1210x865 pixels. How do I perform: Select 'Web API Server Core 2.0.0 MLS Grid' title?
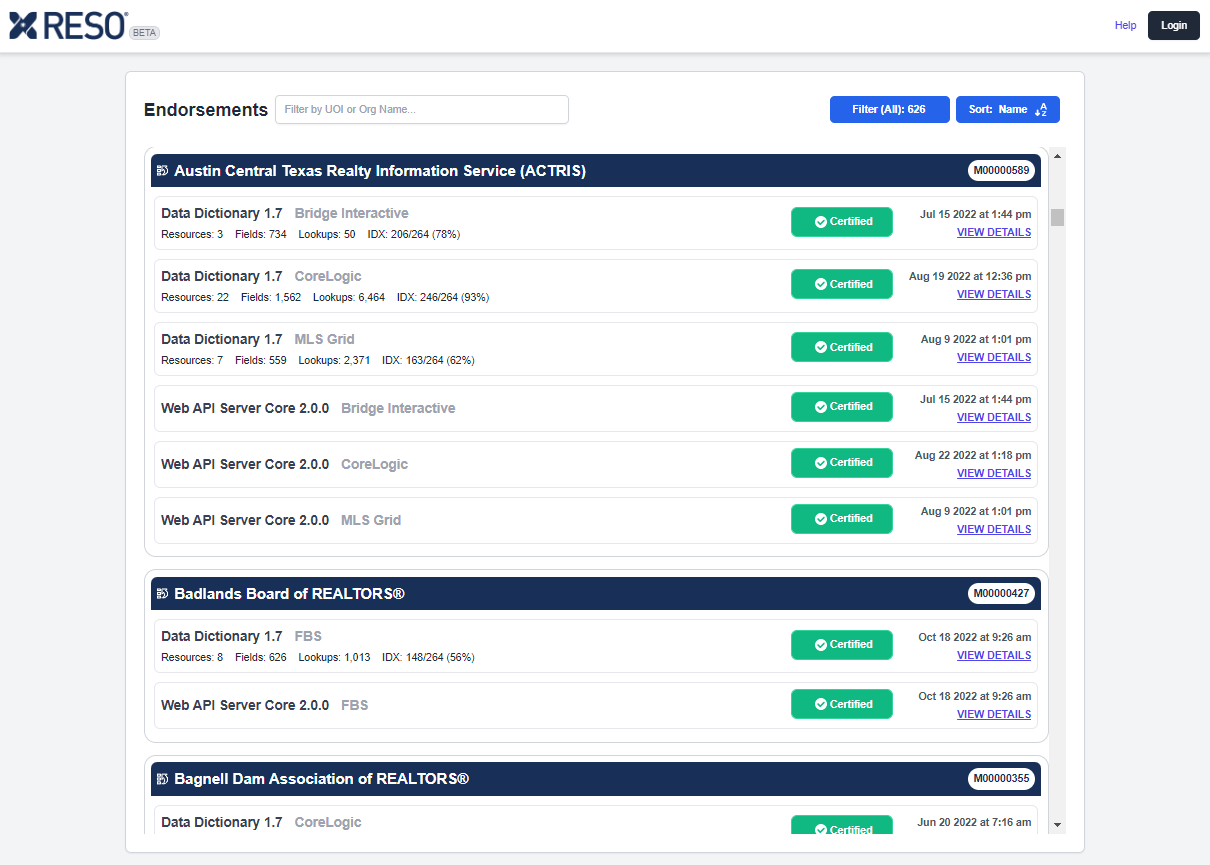click(x=281, y=520)
